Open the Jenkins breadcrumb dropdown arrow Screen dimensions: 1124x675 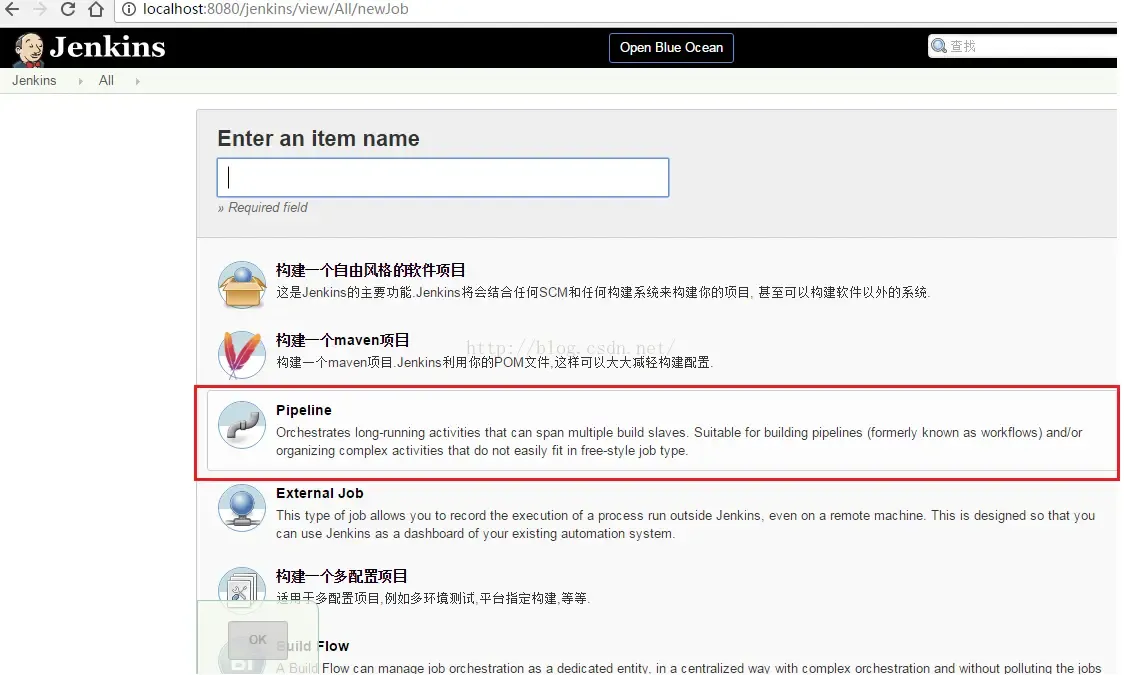[80, 81]
